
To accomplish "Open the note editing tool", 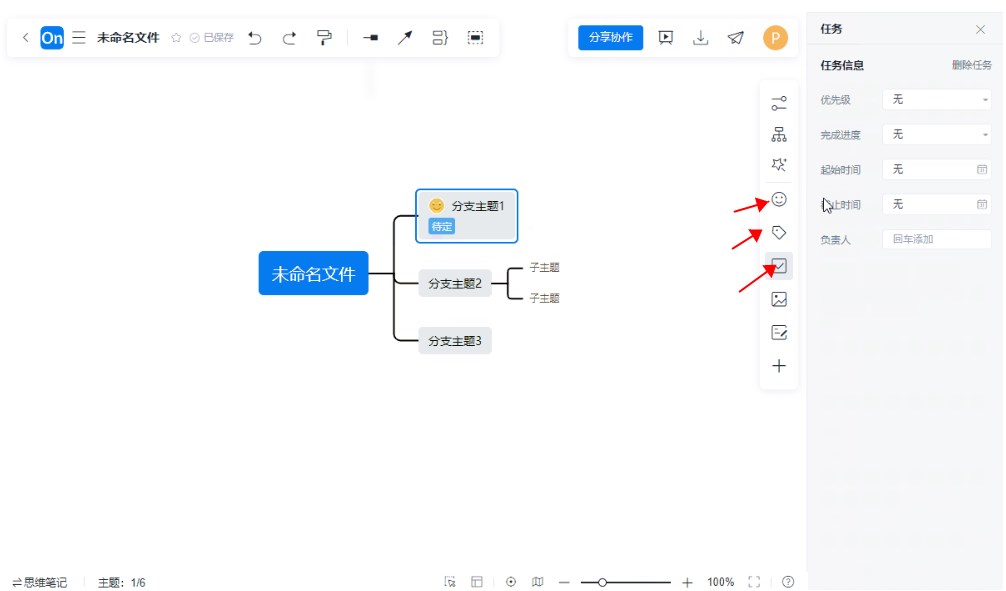I will pos(779,332).
